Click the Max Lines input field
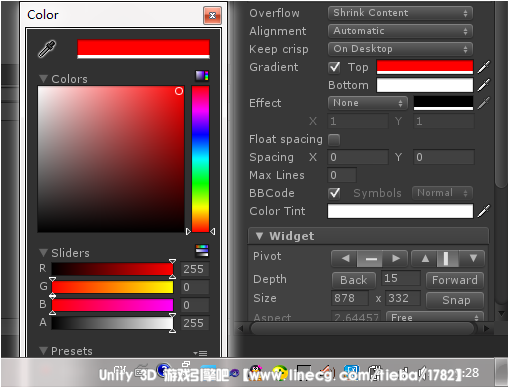 [x=342, y=175]
